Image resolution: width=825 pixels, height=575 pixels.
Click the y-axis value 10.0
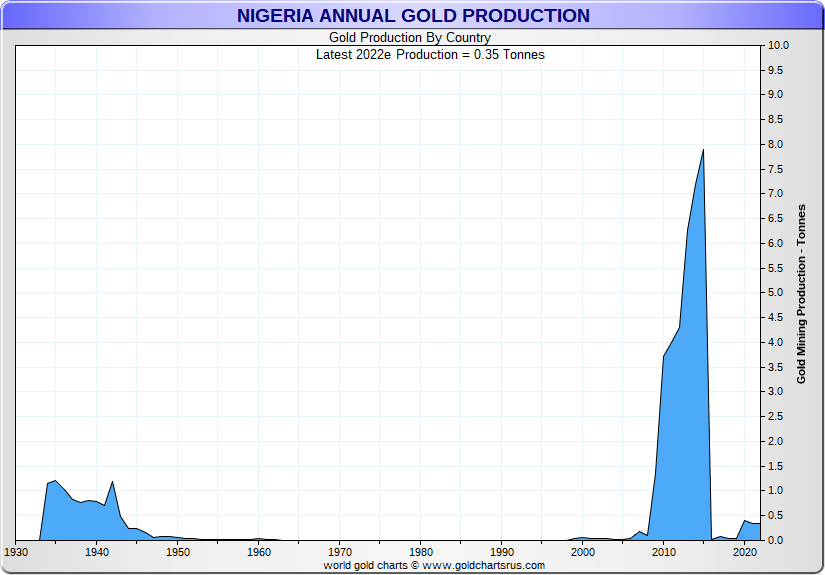(x=778, y=45)
